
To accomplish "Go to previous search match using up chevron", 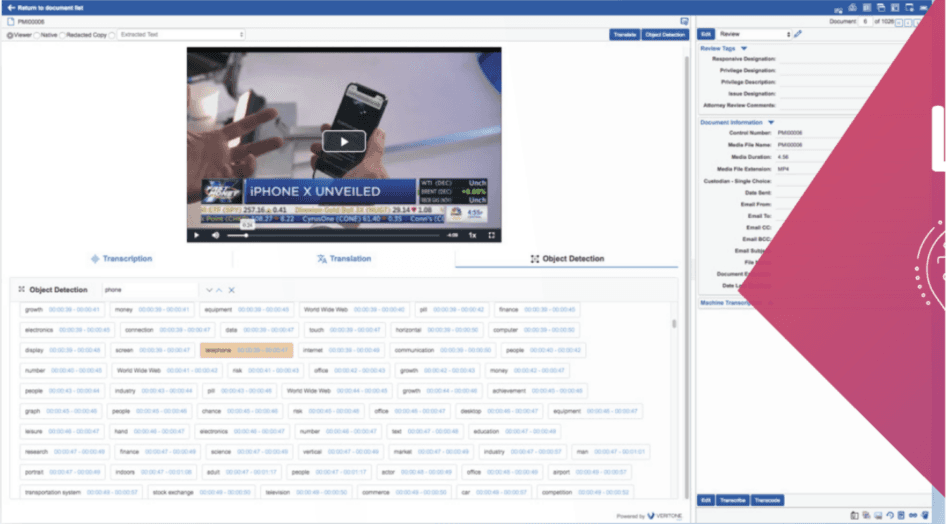I will [220, 290].
